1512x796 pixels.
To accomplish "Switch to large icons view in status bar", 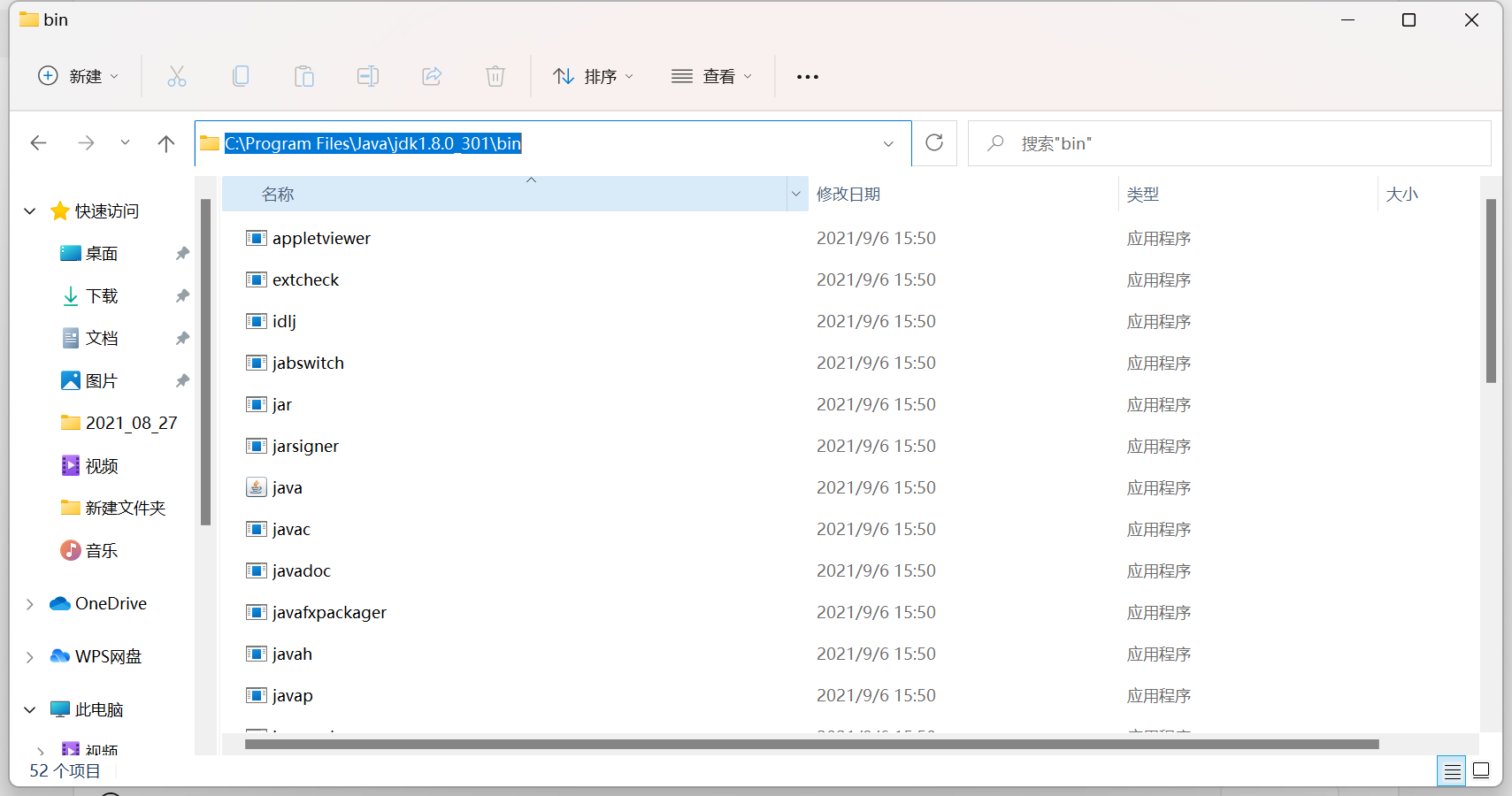I will (x=1481, y=771).
